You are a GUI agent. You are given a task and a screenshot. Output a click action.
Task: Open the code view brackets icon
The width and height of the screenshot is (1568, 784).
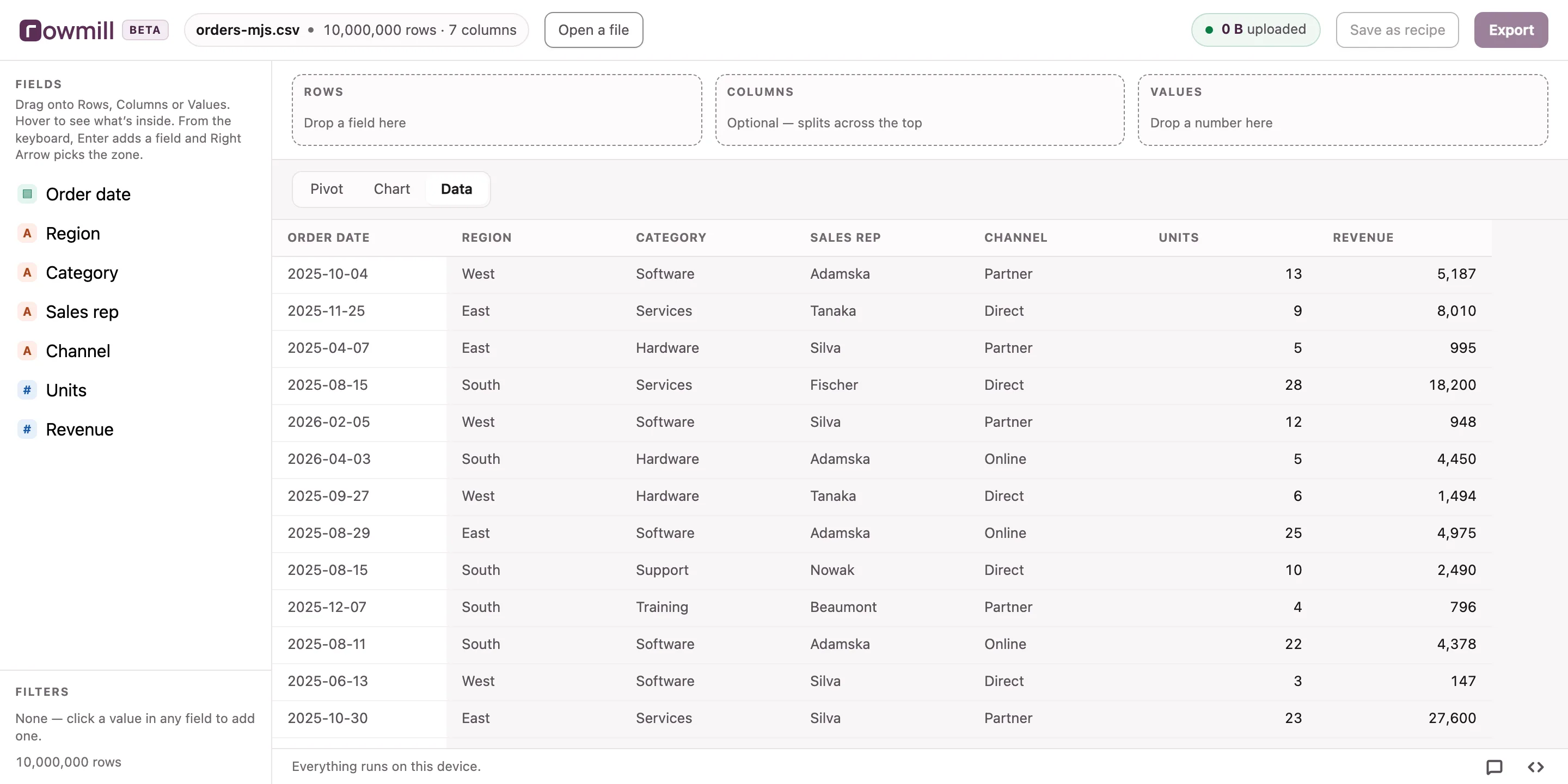[1536, 767]
